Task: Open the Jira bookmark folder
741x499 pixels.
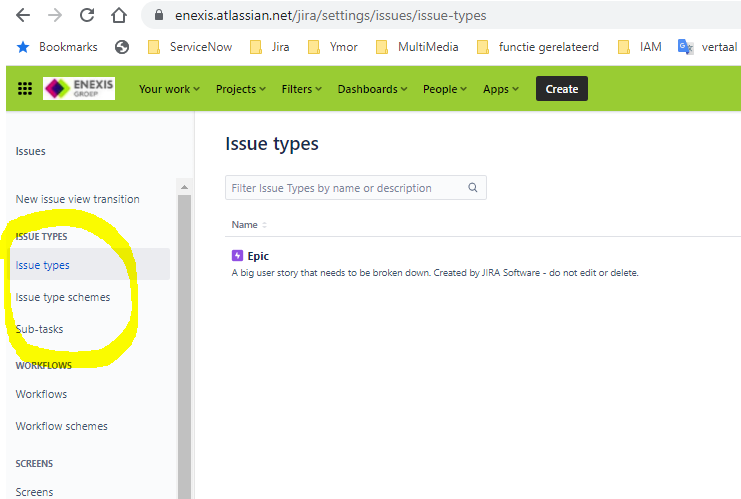Action: [x=269, y=47]
